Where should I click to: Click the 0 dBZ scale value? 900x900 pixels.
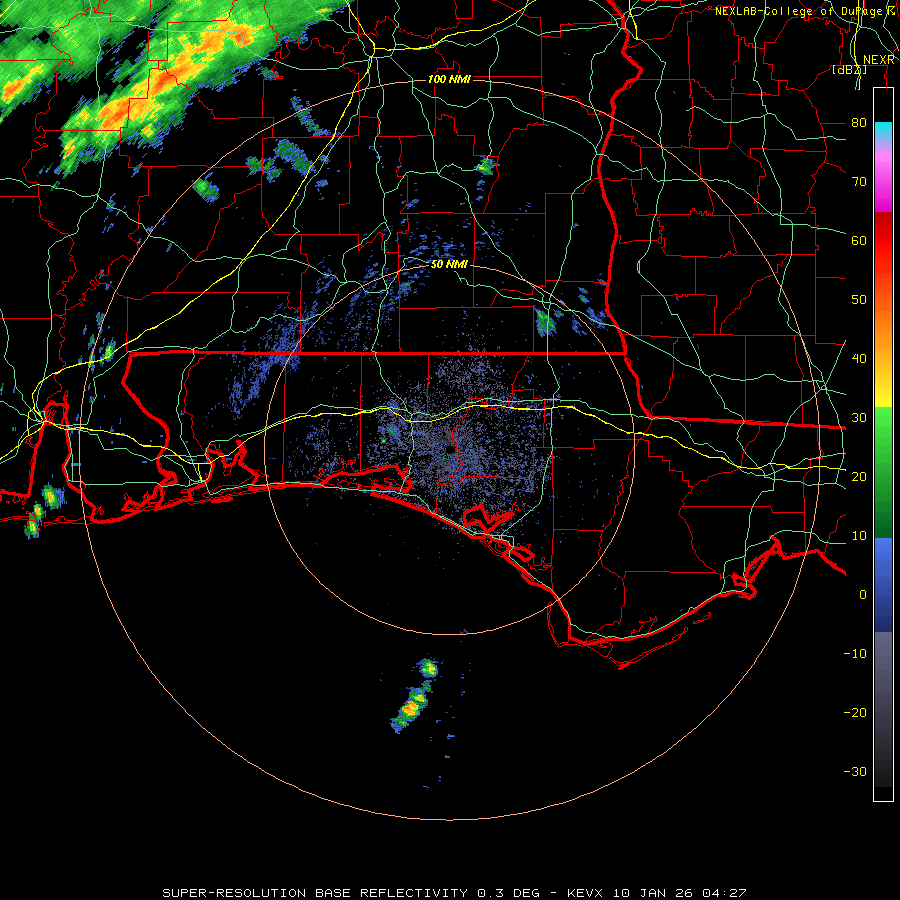[x=863, y=595]
